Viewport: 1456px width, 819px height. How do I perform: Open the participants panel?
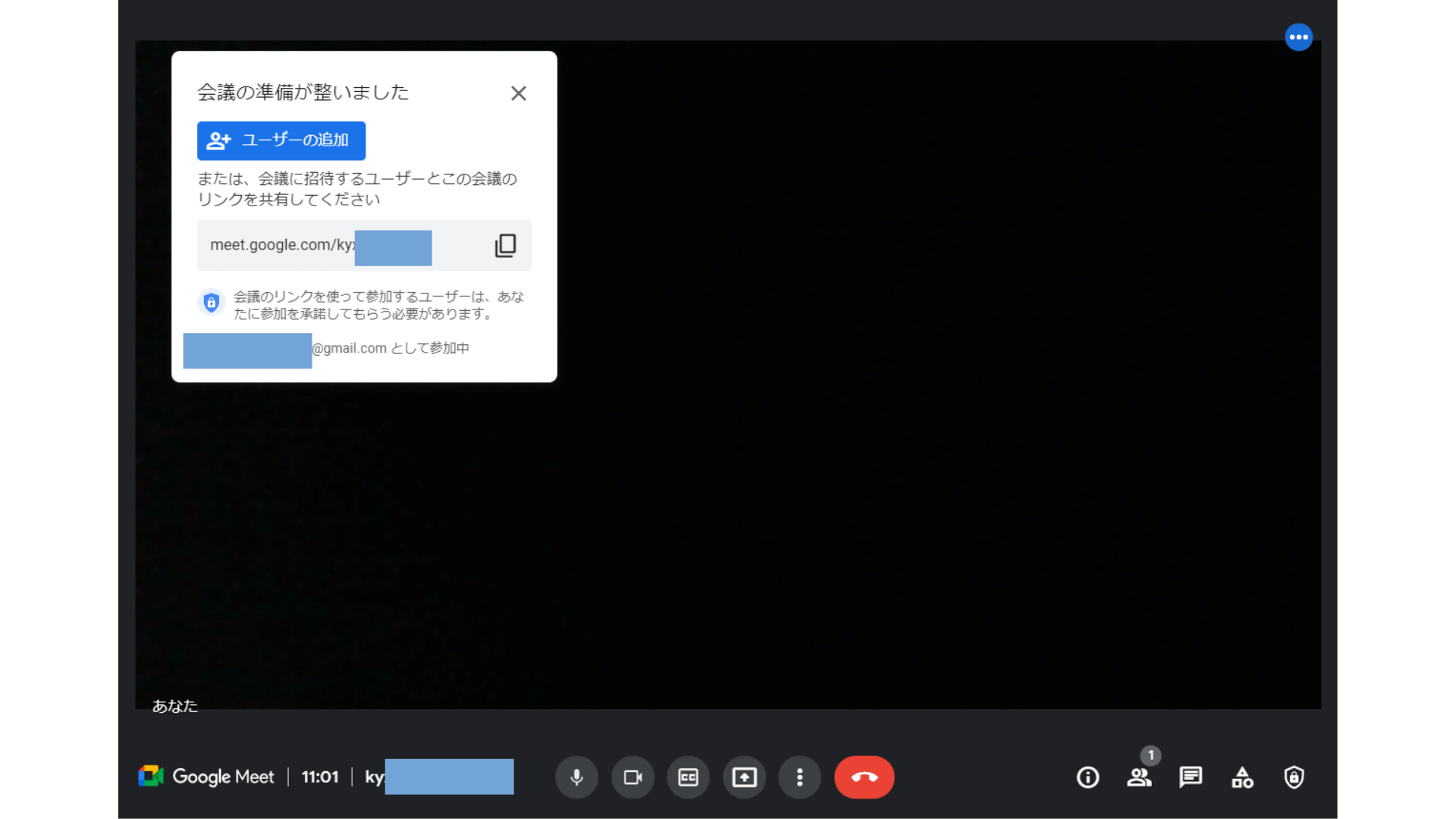pos(1140,777)
